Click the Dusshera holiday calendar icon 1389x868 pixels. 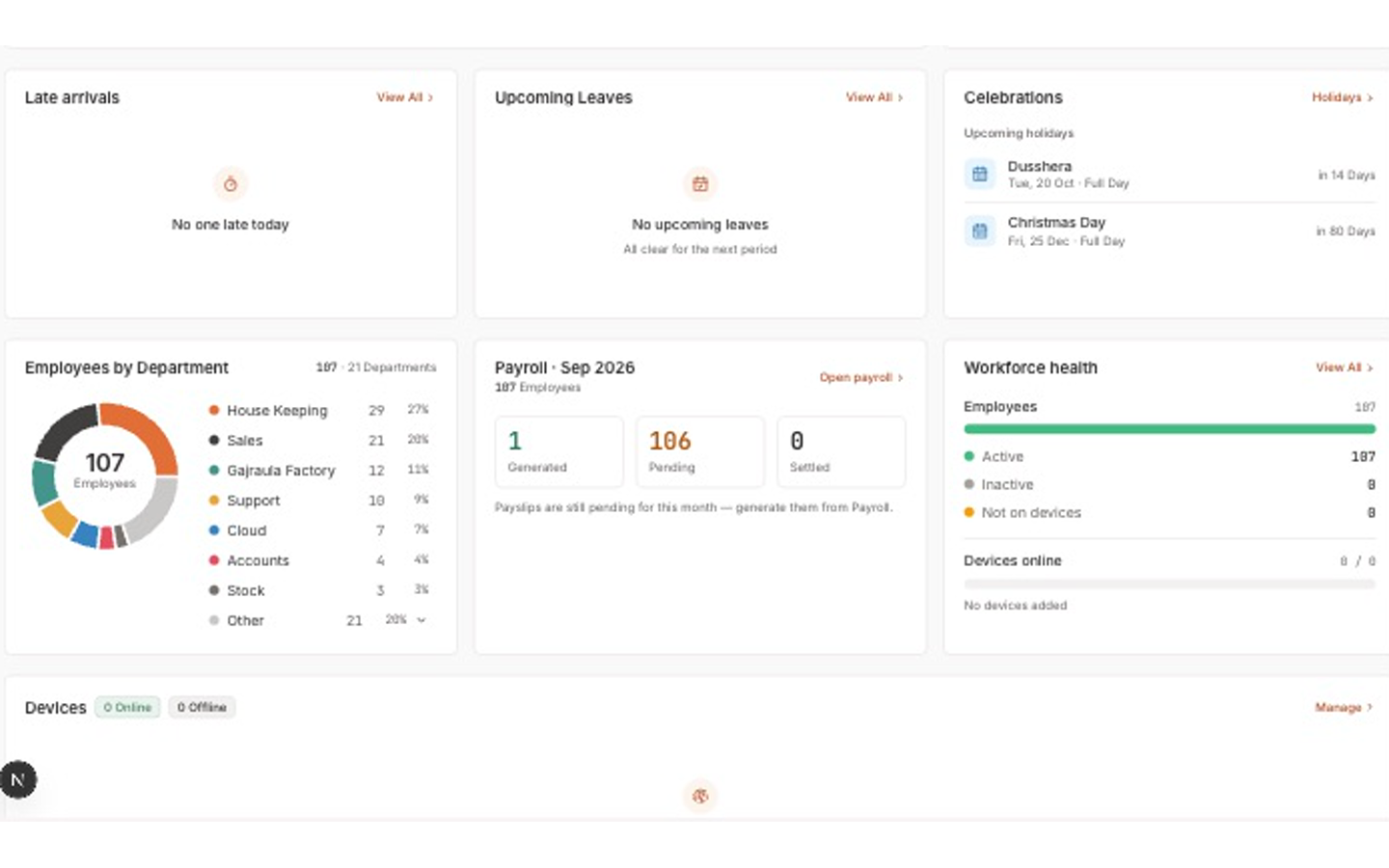[980, 175]
